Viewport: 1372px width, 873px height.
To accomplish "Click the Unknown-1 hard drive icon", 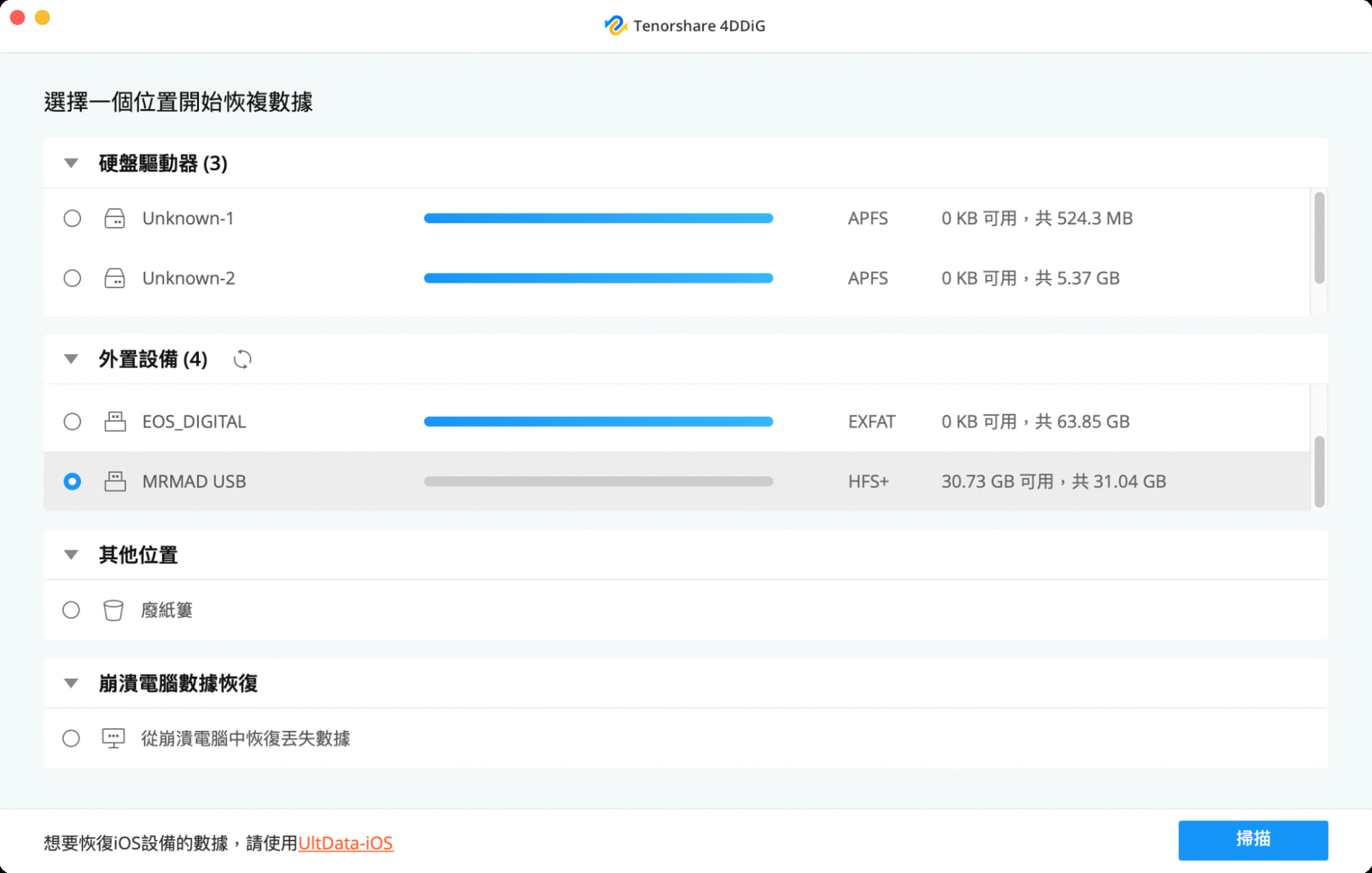I will (x=115, y=218).
